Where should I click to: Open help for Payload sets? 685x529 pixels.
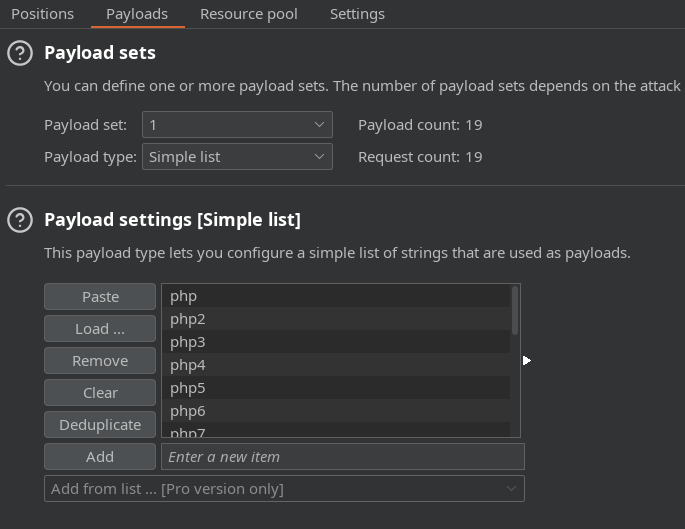tap(20, 53)
